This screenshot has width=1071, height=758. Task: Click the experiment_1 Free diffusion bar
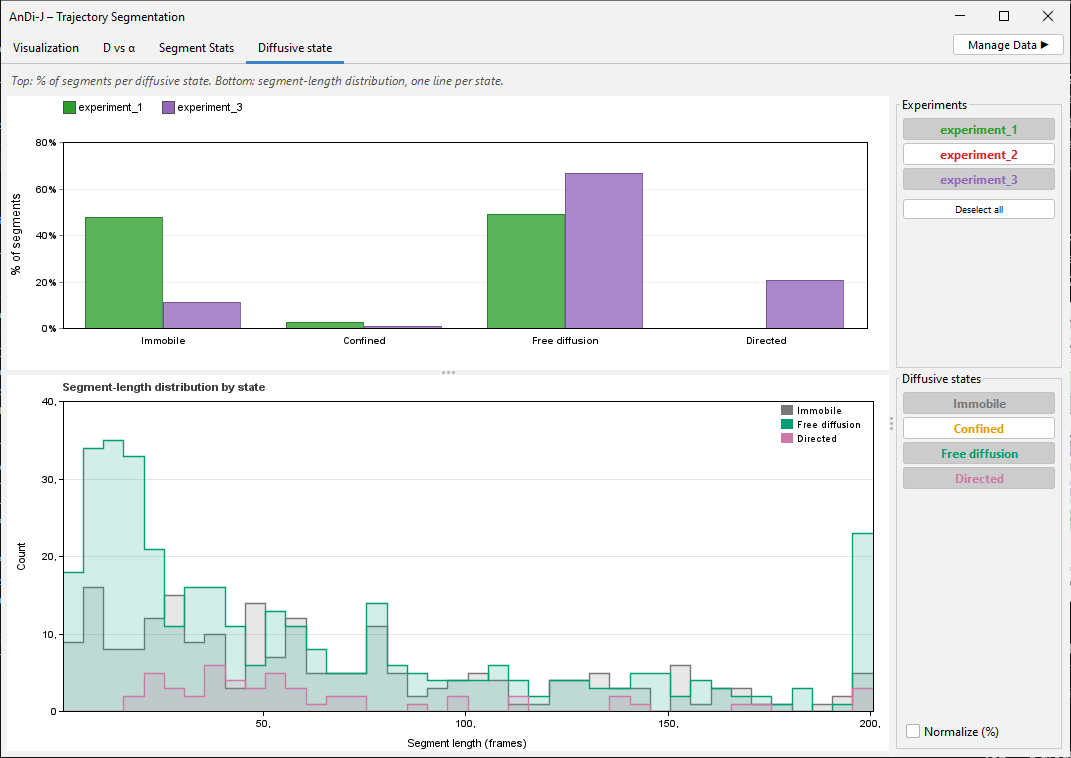coord(526,271)
